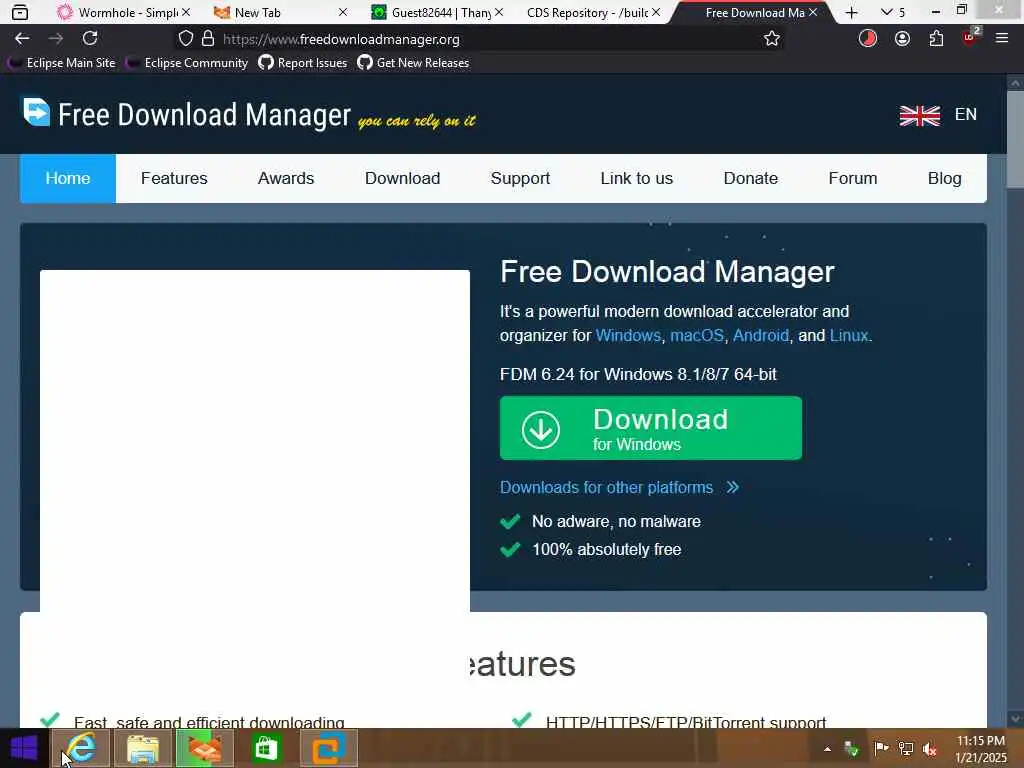Viewport: 1024px width, 768px height.
Task: Click the green safely remove hardware tray icon
Action: (852, 748)
